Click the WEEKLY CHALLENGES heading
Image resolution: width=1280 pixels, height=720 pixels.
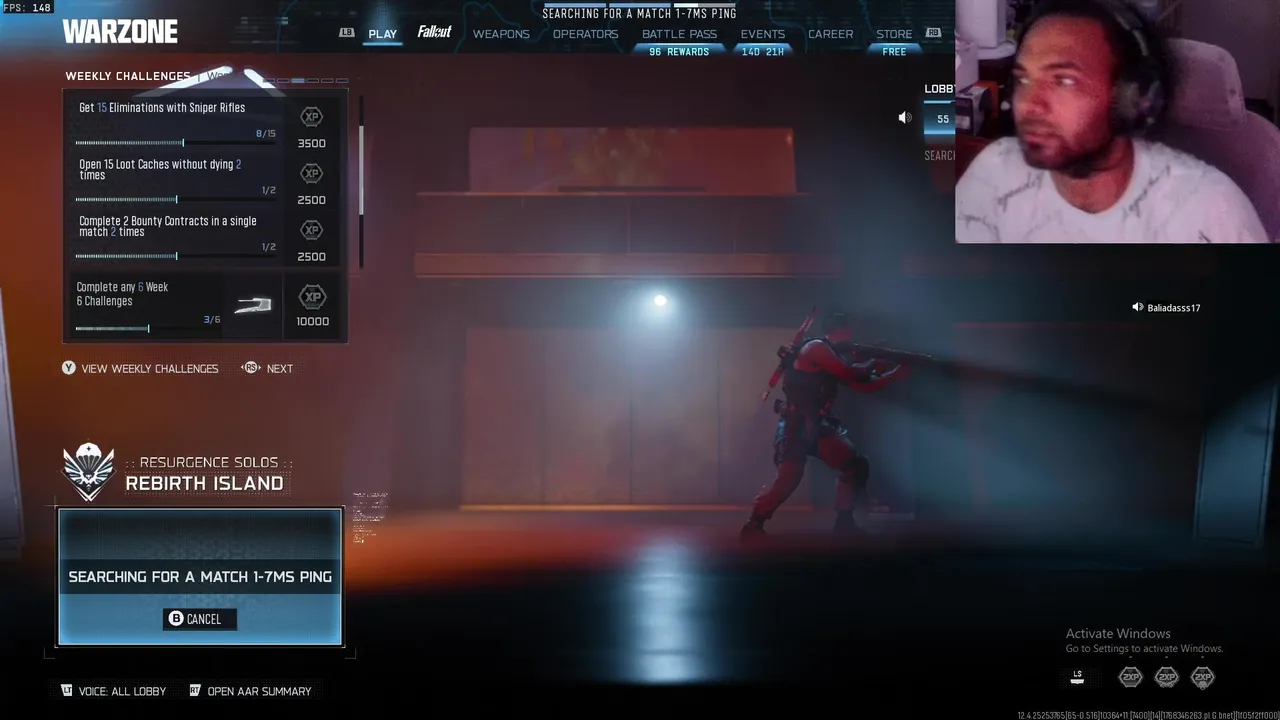[x=128, y=76]
